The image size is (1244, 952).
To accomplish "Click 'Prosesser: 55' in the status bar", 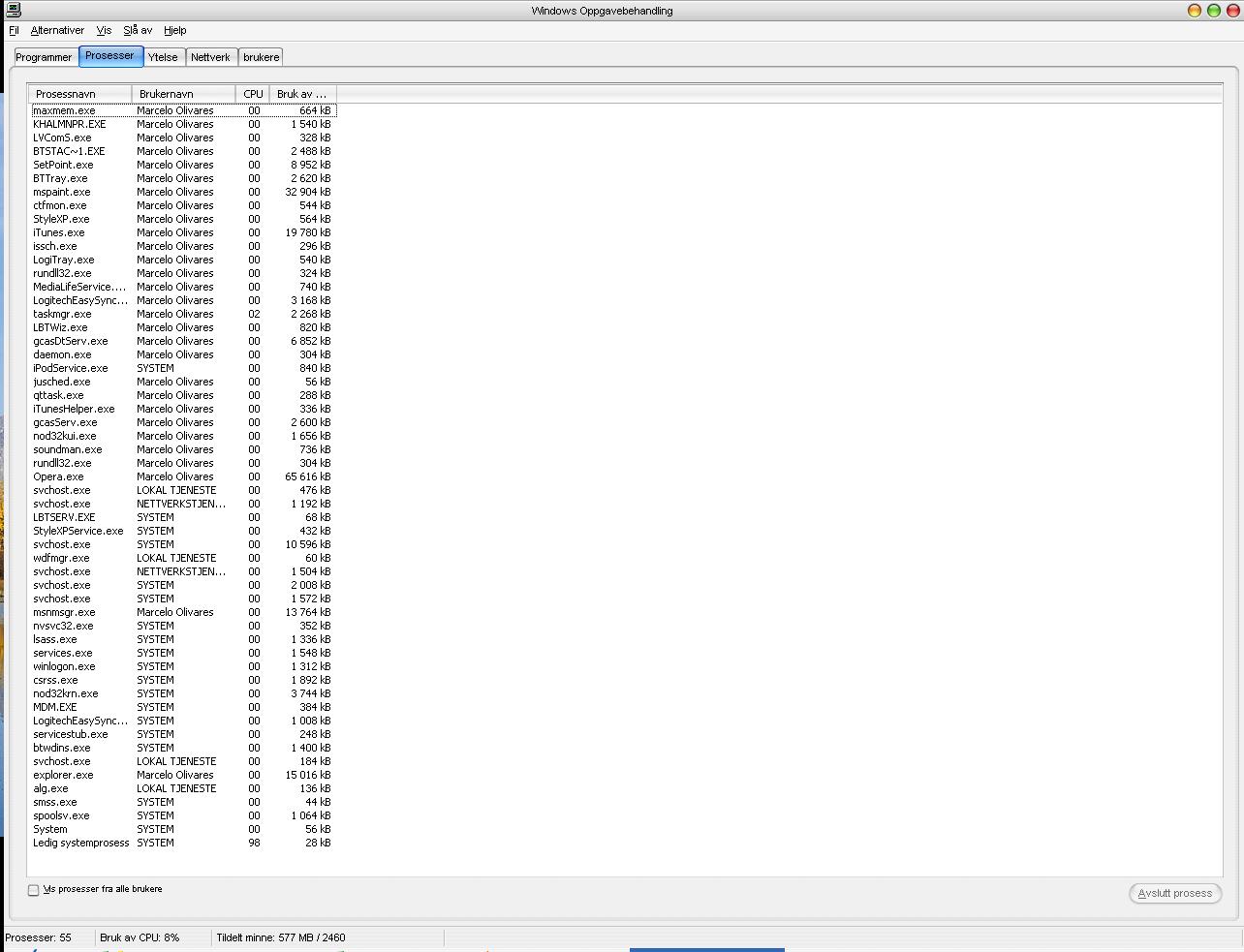I will [39, 937].
